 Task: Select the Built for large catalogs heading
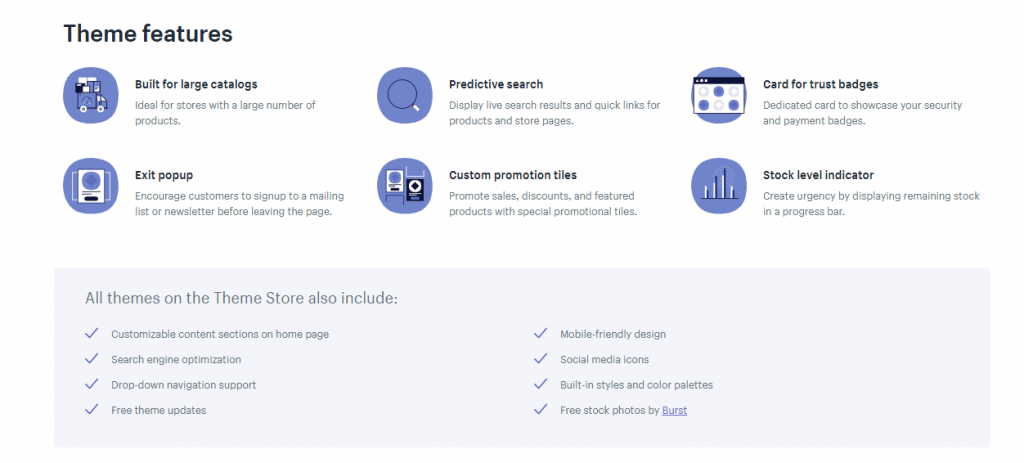pos(196,84)
